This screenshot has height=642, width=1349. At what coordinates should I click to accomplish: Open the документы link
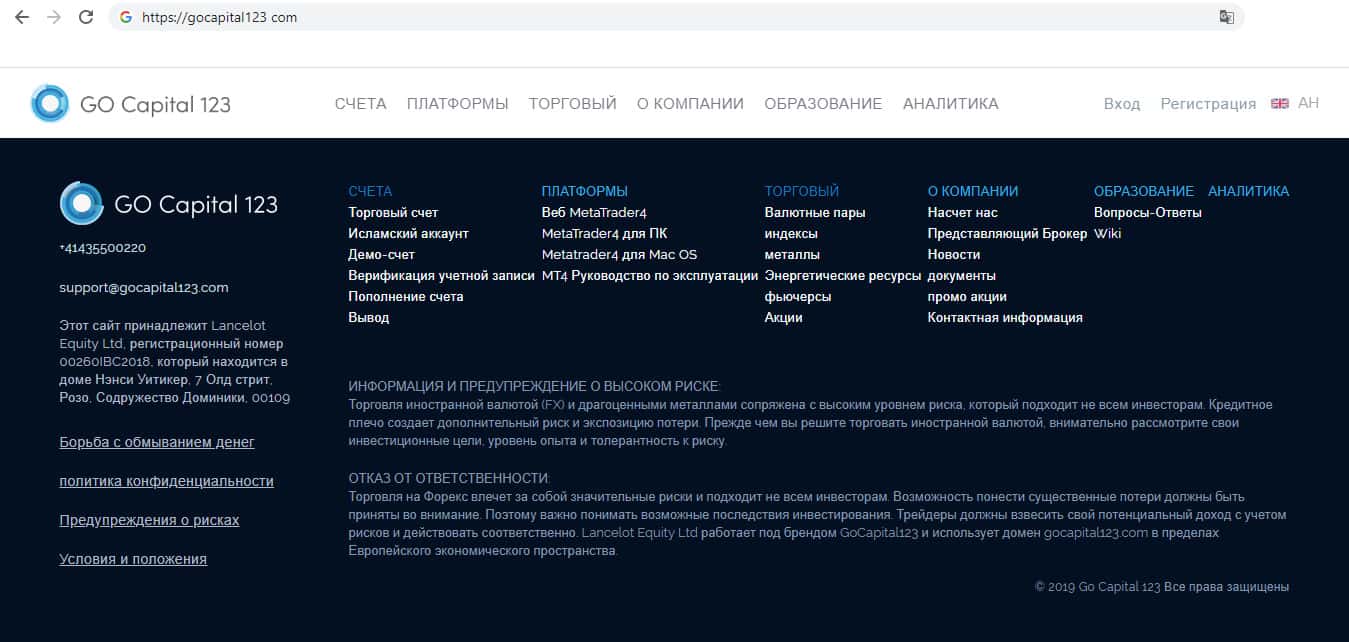(x=961, y=275)
